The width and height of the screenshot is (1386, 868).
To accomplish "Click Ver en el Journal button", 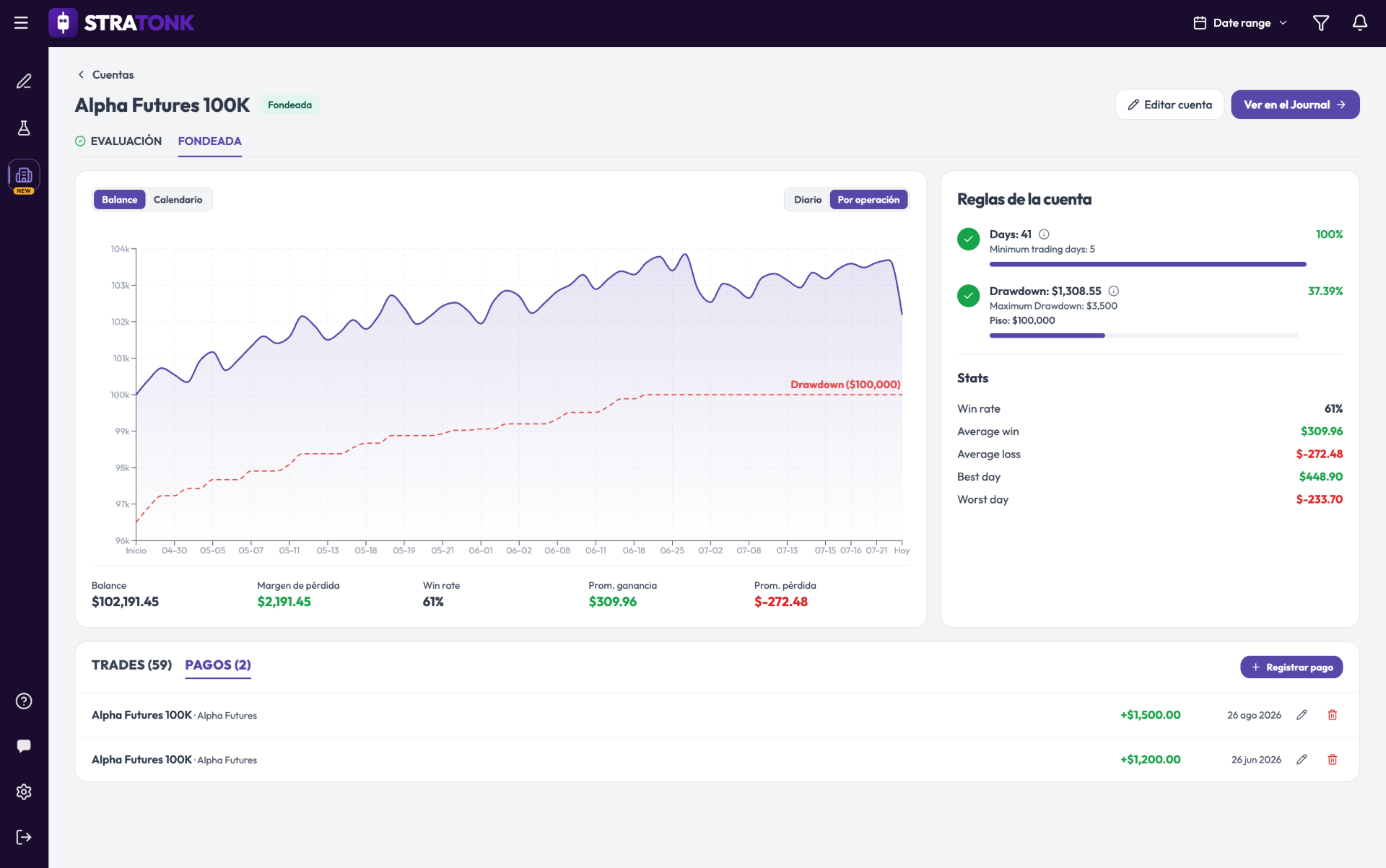I will click(1295, 105).
